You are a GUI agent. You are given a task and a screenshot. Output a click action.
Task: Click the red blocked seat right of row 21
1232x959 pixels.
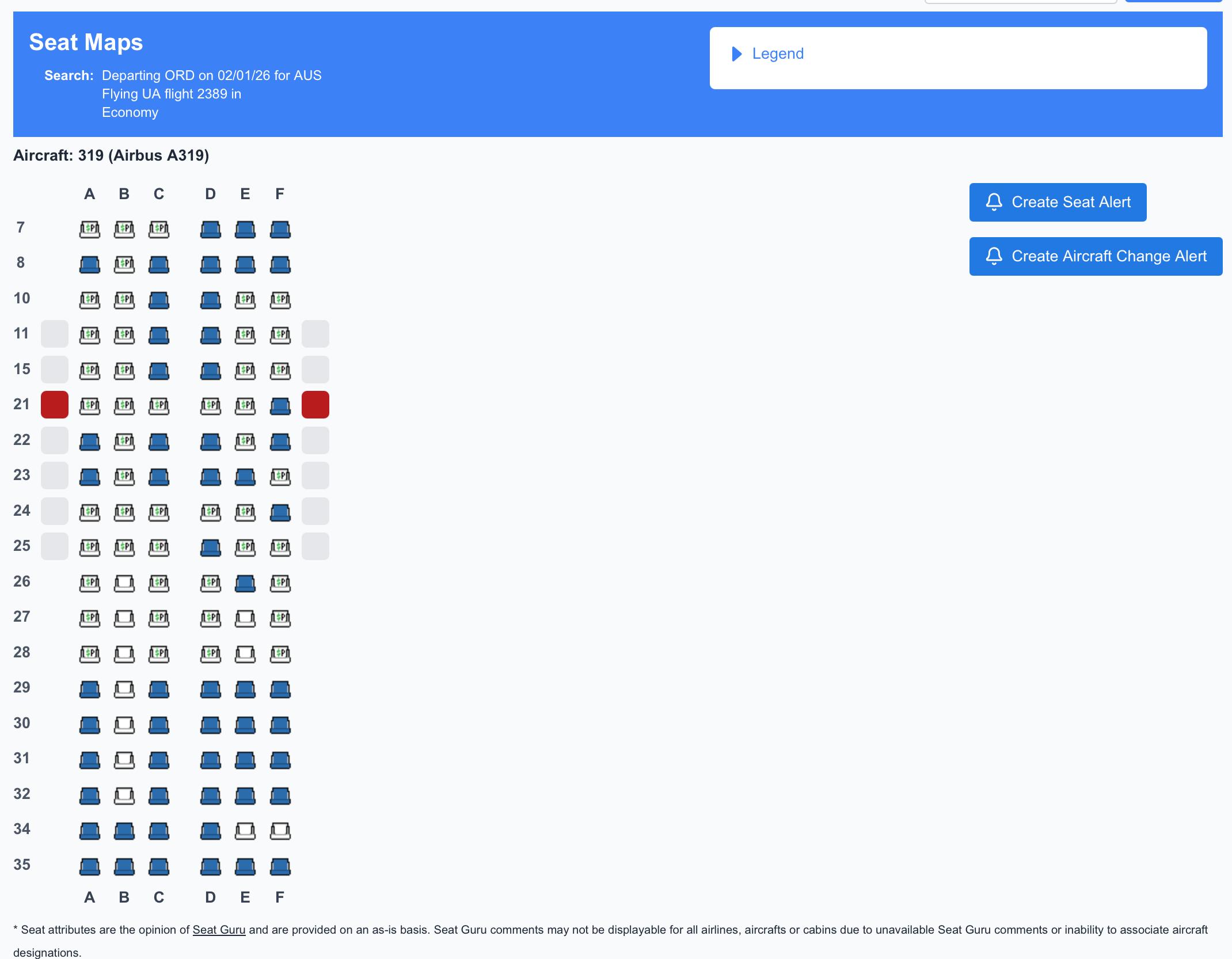[315, 404]
